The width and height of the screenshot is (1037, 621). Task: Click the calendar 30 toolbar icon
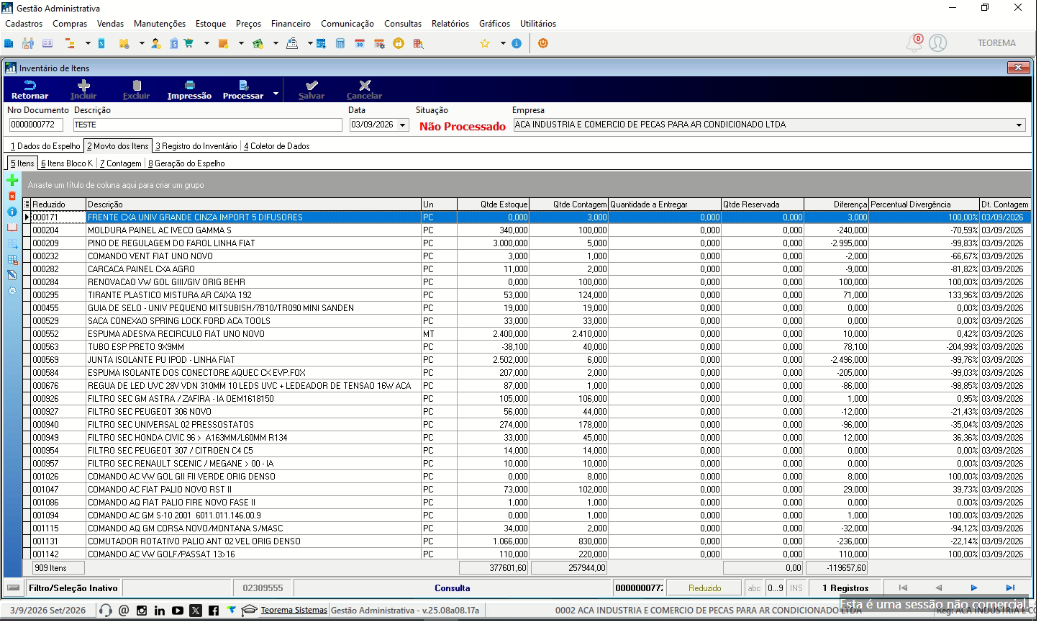coord(360,44)
